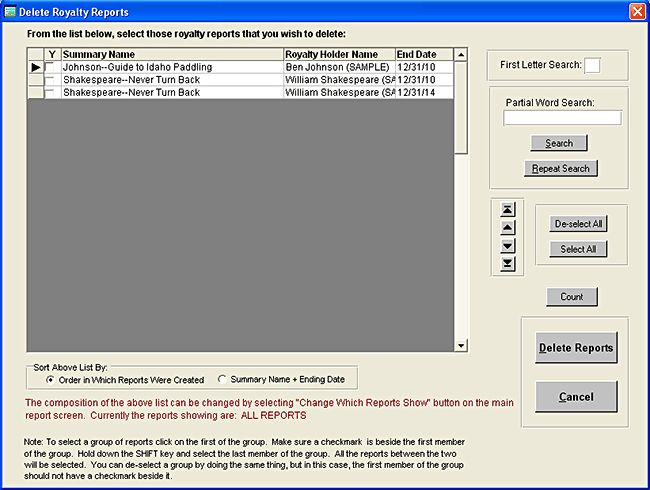The width and height of the screenshot is (650, 490).
Task: Focus the Partial Word Search field
Action: coord(562,118)
